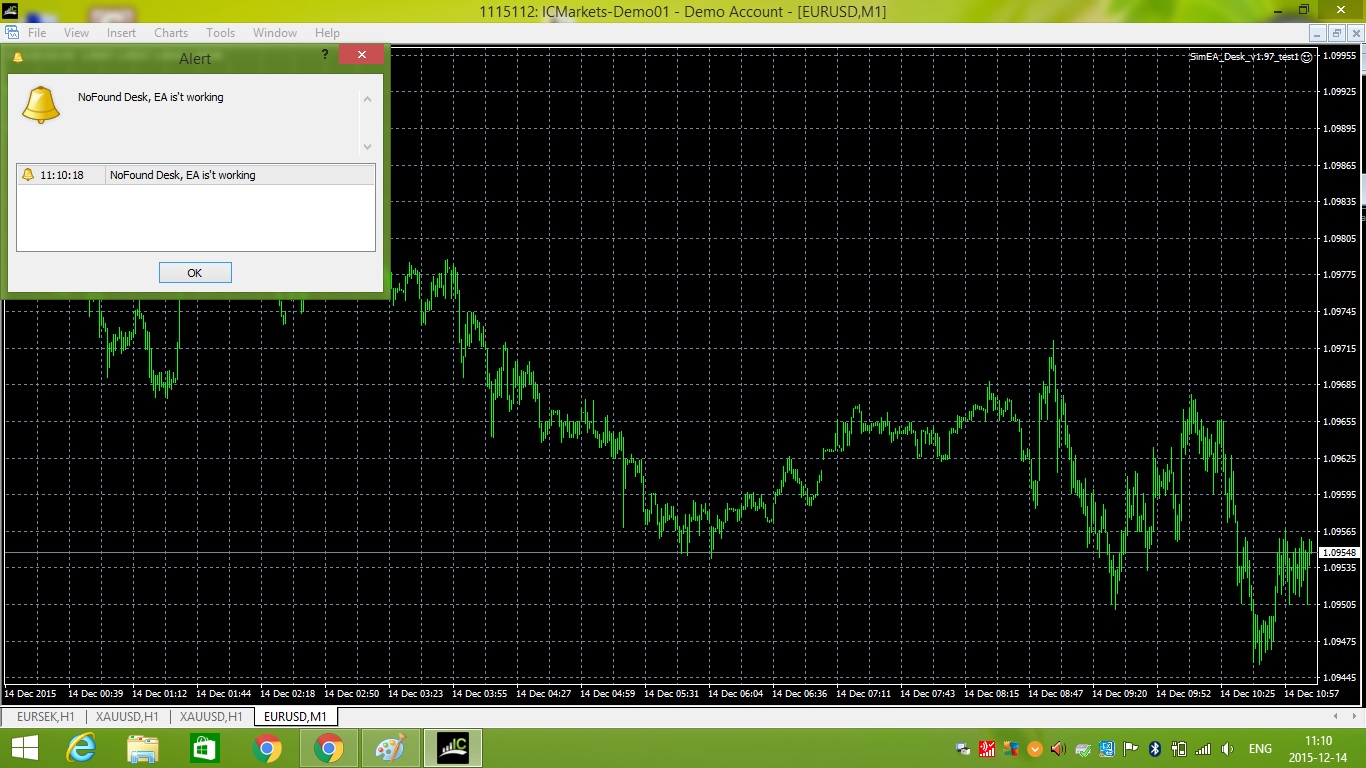1366x768 pixels.
Task: Open the View menu
Action: (76, 33)
